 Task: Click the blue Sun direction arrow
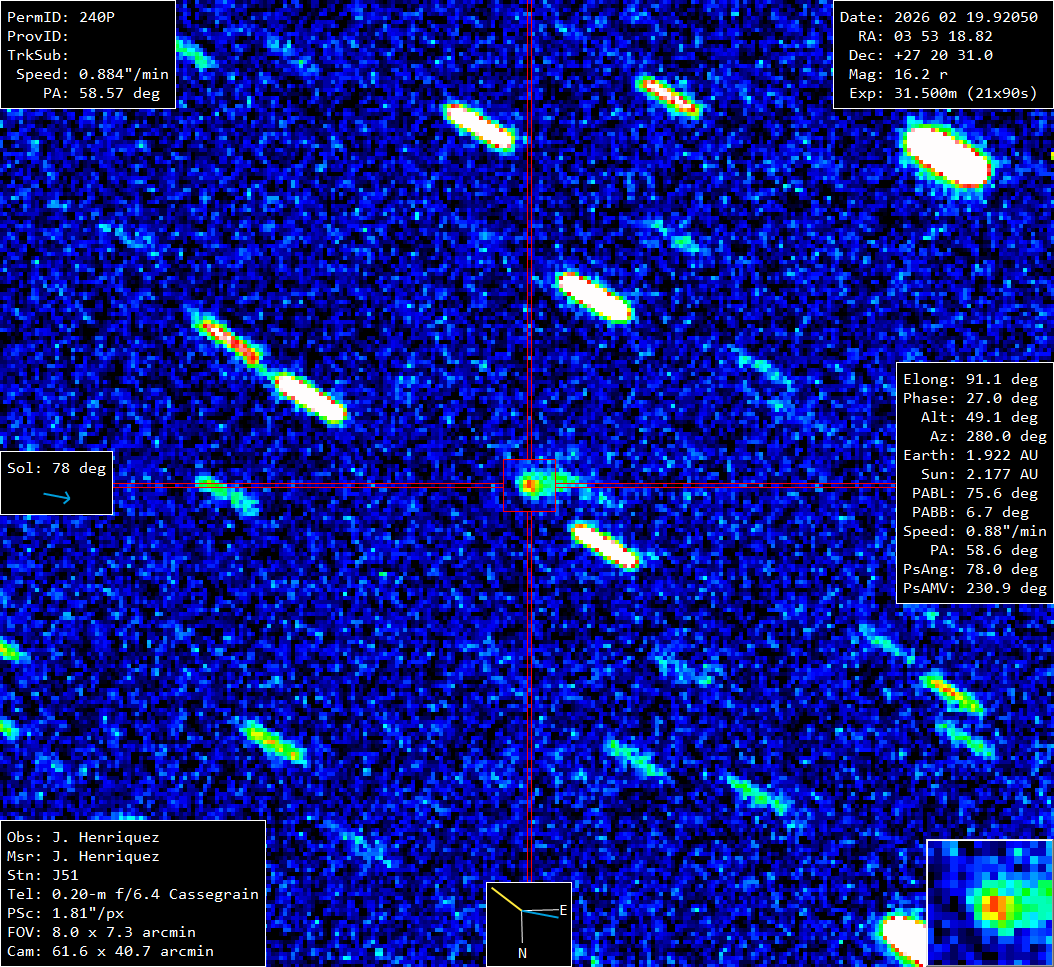pos(57,497)
